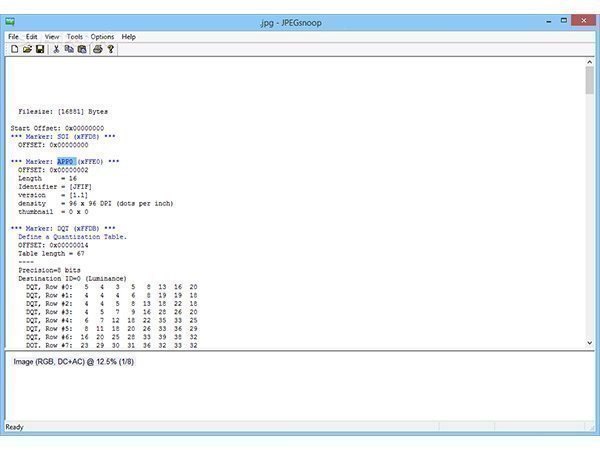Screen dimensions: 600x450
Task: Click the scroll down arrow of the log pane
Action: tap(589, 343)
